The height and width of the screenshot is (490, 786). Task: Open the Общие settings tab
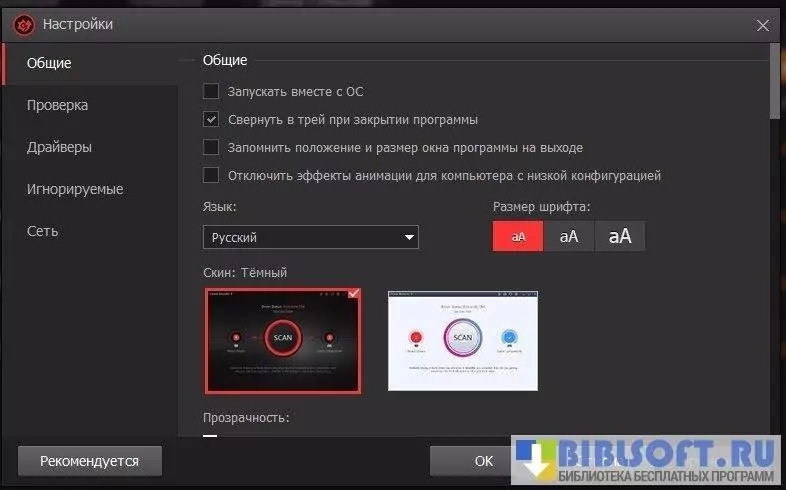[x=49, y=63]
